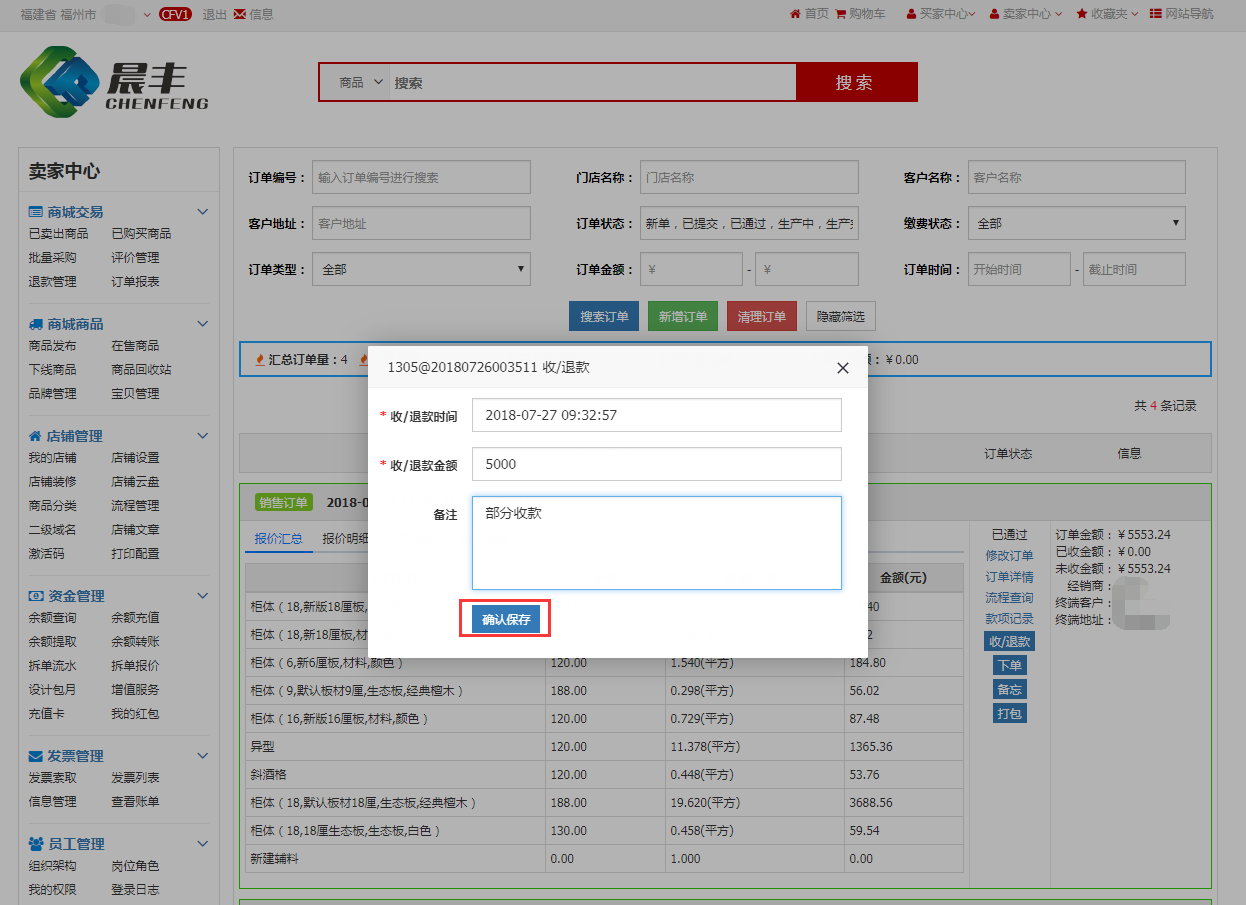1246x905 pixels.
Task: Open the 卖家中心 top menu
Action: (x=1025, y=14)
